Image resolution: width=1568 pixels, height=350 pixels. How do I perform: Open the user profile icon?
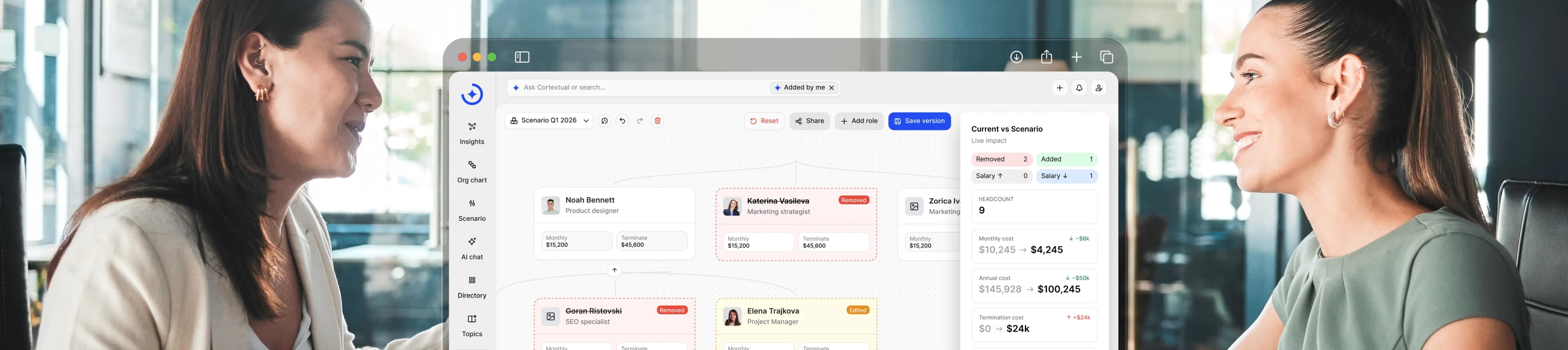1098,88
